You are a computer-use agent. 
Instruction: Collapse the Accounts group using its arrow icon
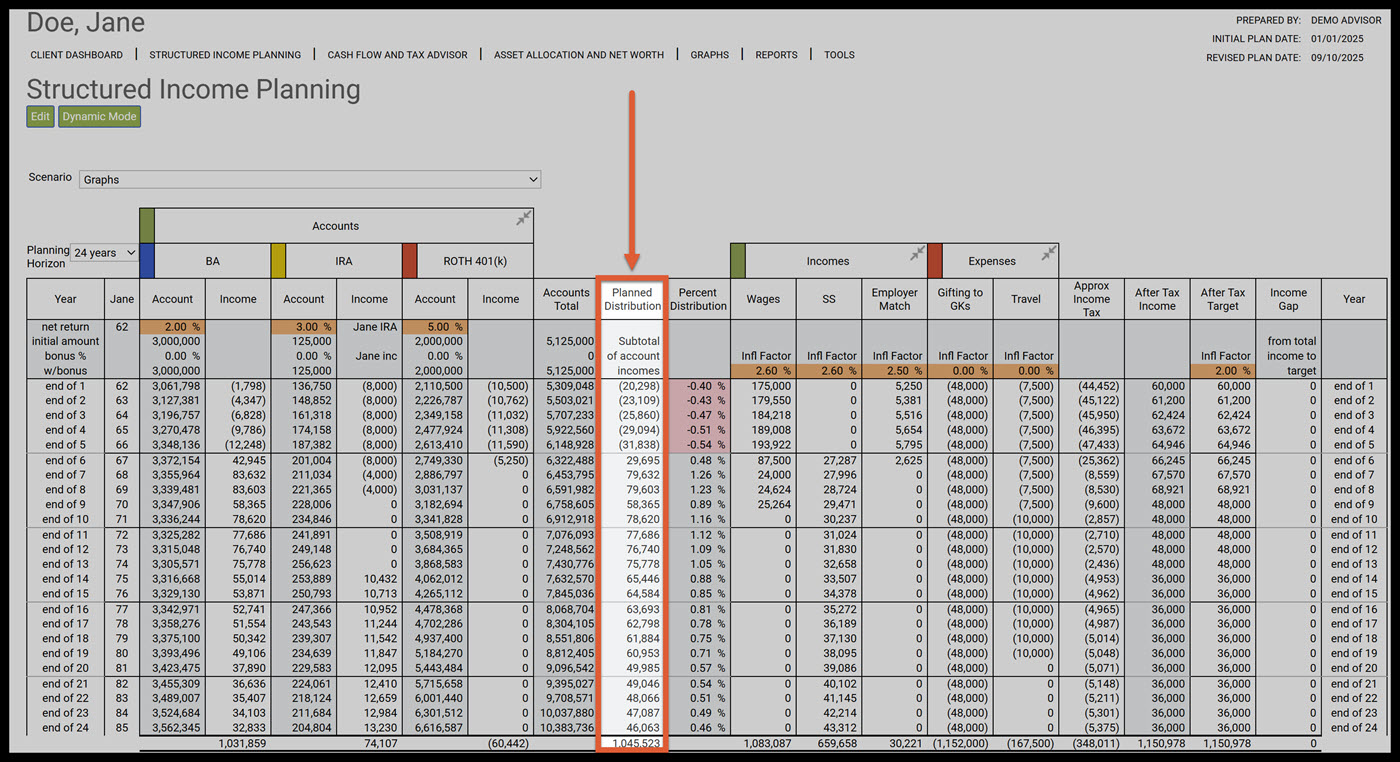523,218
